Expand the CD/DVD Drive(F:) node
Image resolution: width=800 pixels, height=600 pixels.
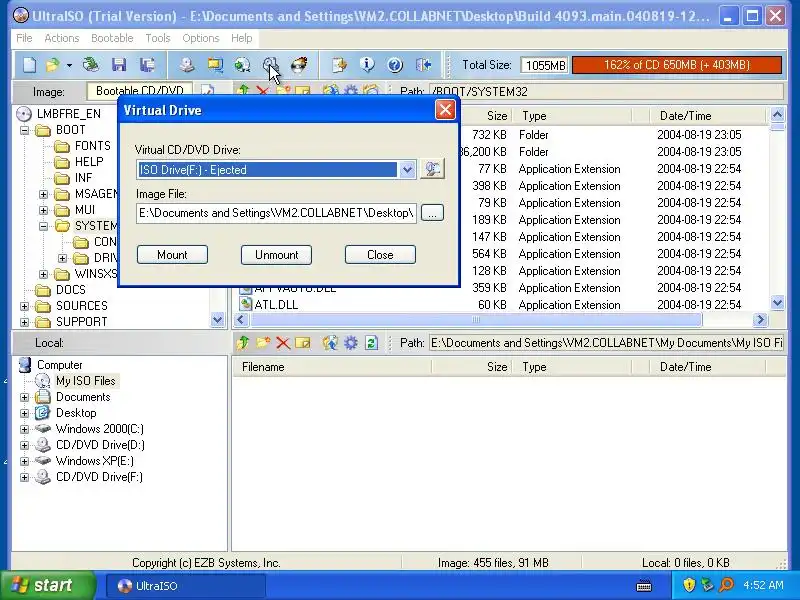pos(24,477)
